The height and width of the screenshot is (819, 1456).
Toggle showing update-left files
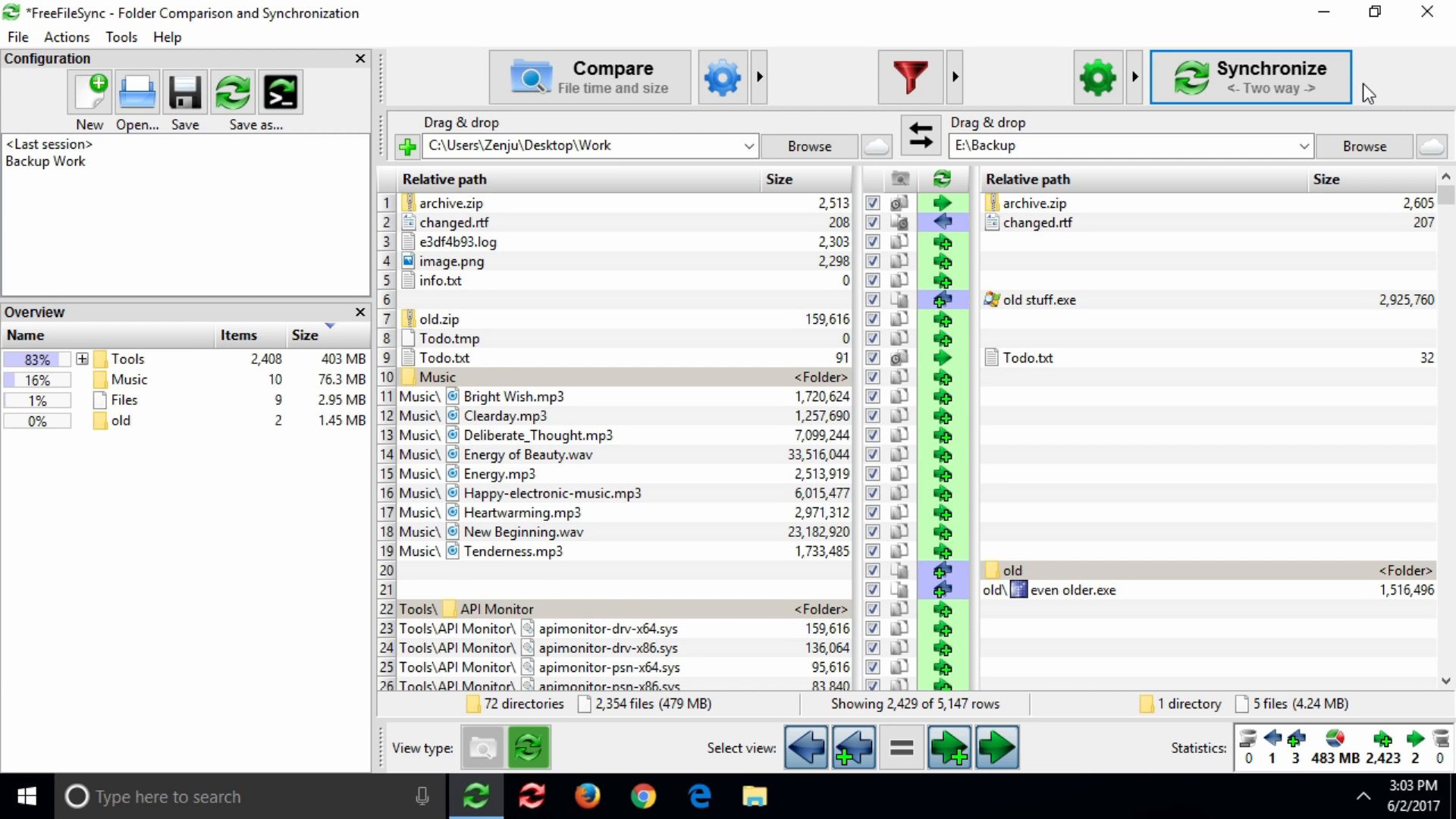[x=806, y=748]
